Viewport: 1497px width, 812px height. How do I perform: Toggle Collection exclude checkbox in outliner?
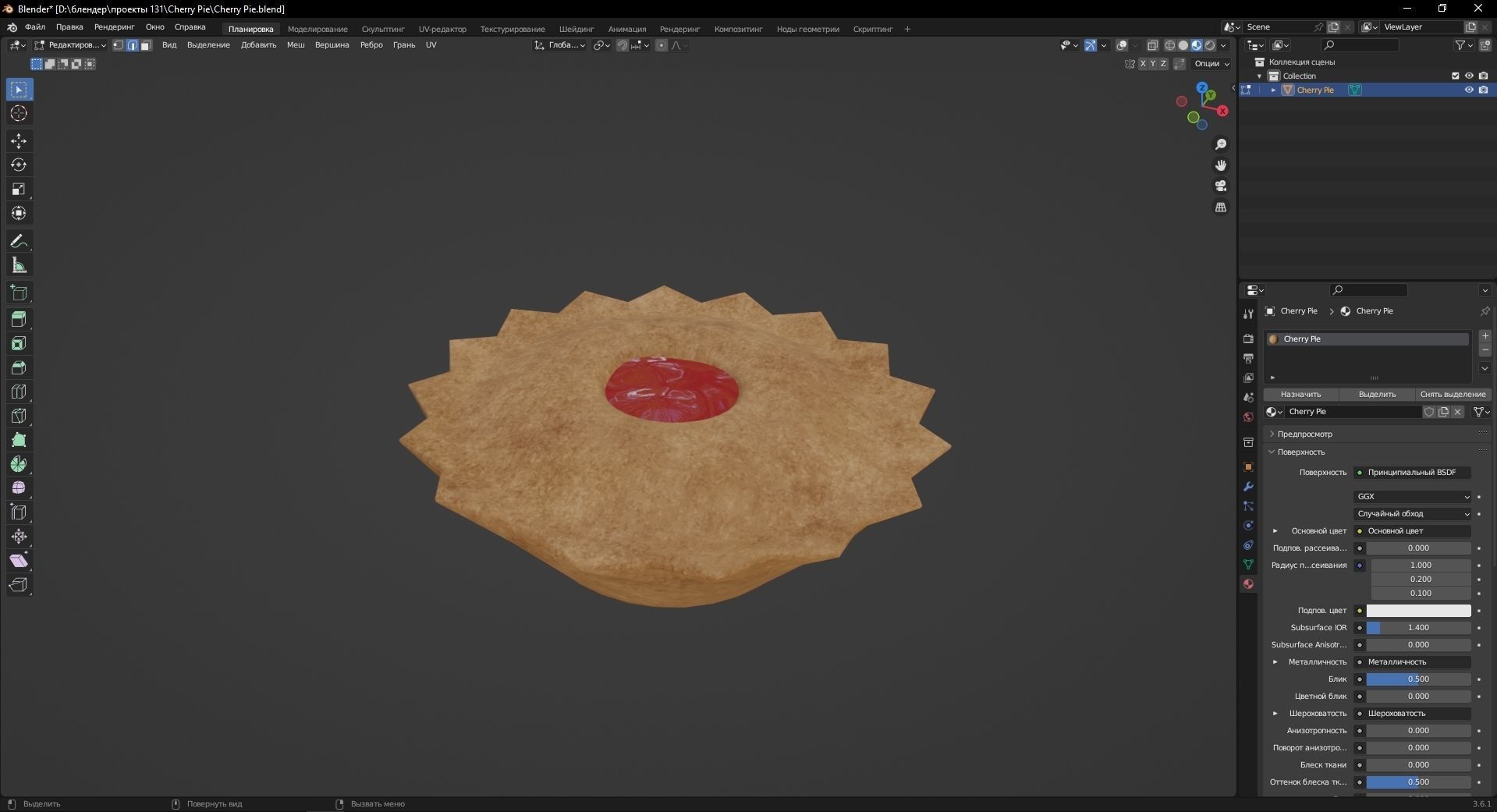(x=1455, y=76)
